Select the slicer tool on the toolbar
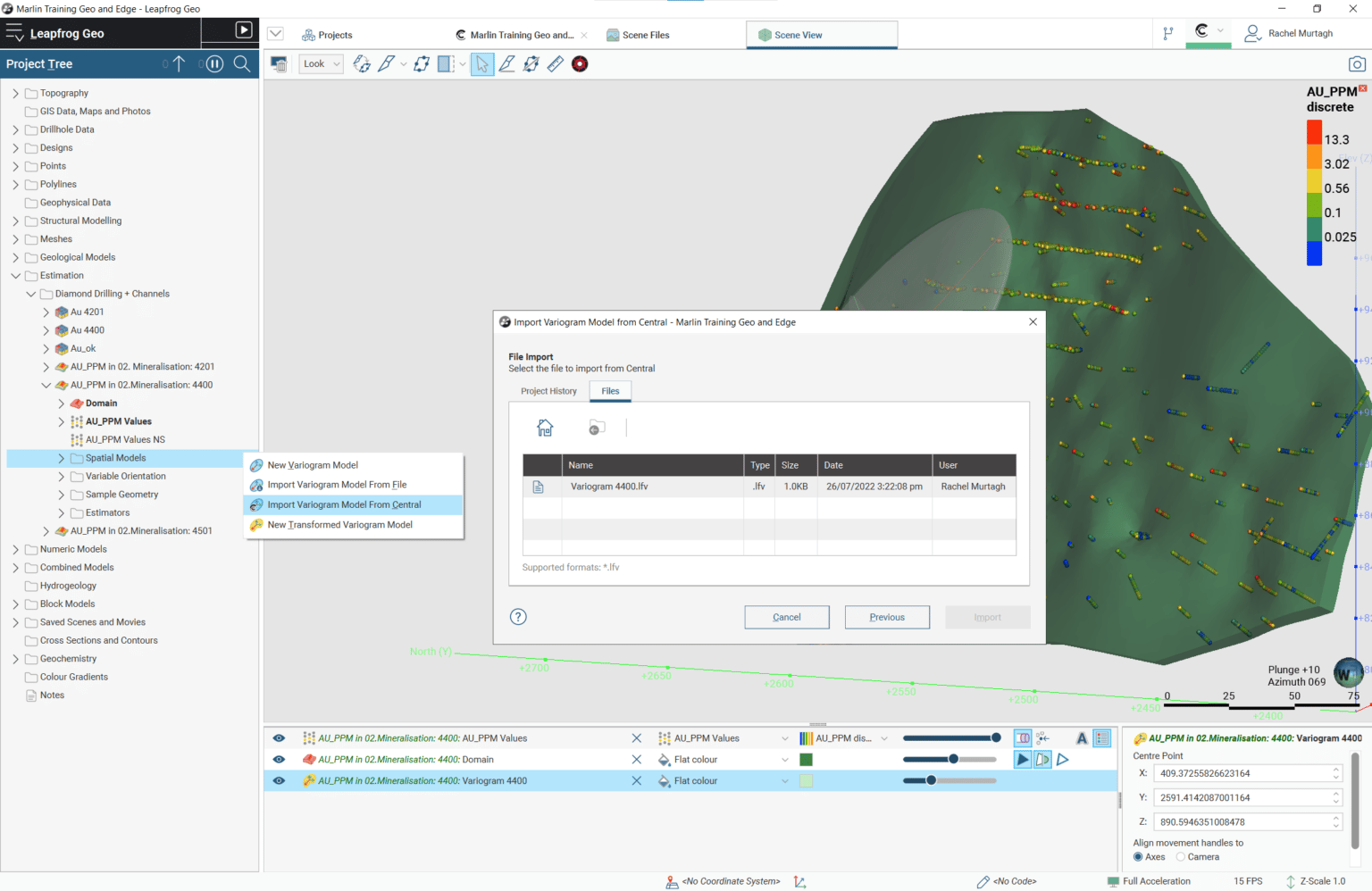This screenshot has width=1372, height=891. click(x=444, y=63)
